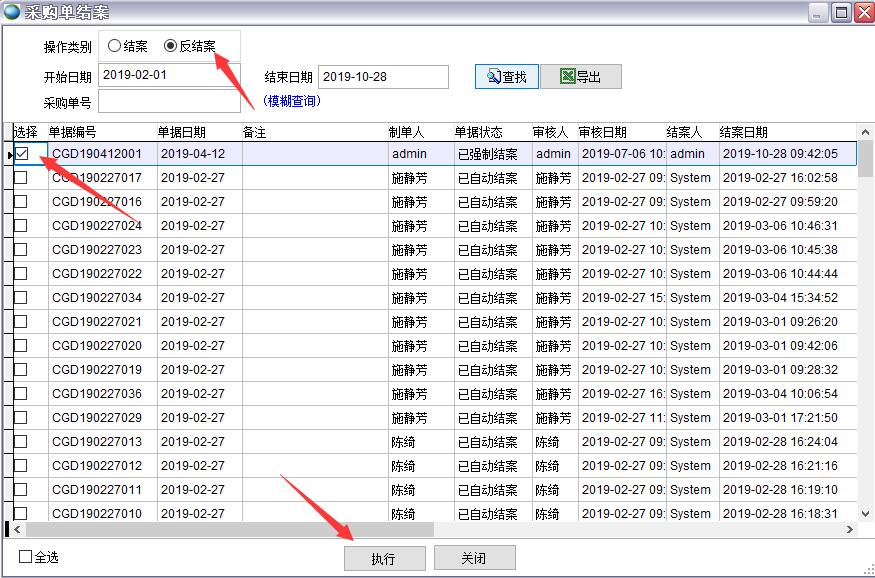
Task: Click the 查找 search button
Action: [506, 77]
